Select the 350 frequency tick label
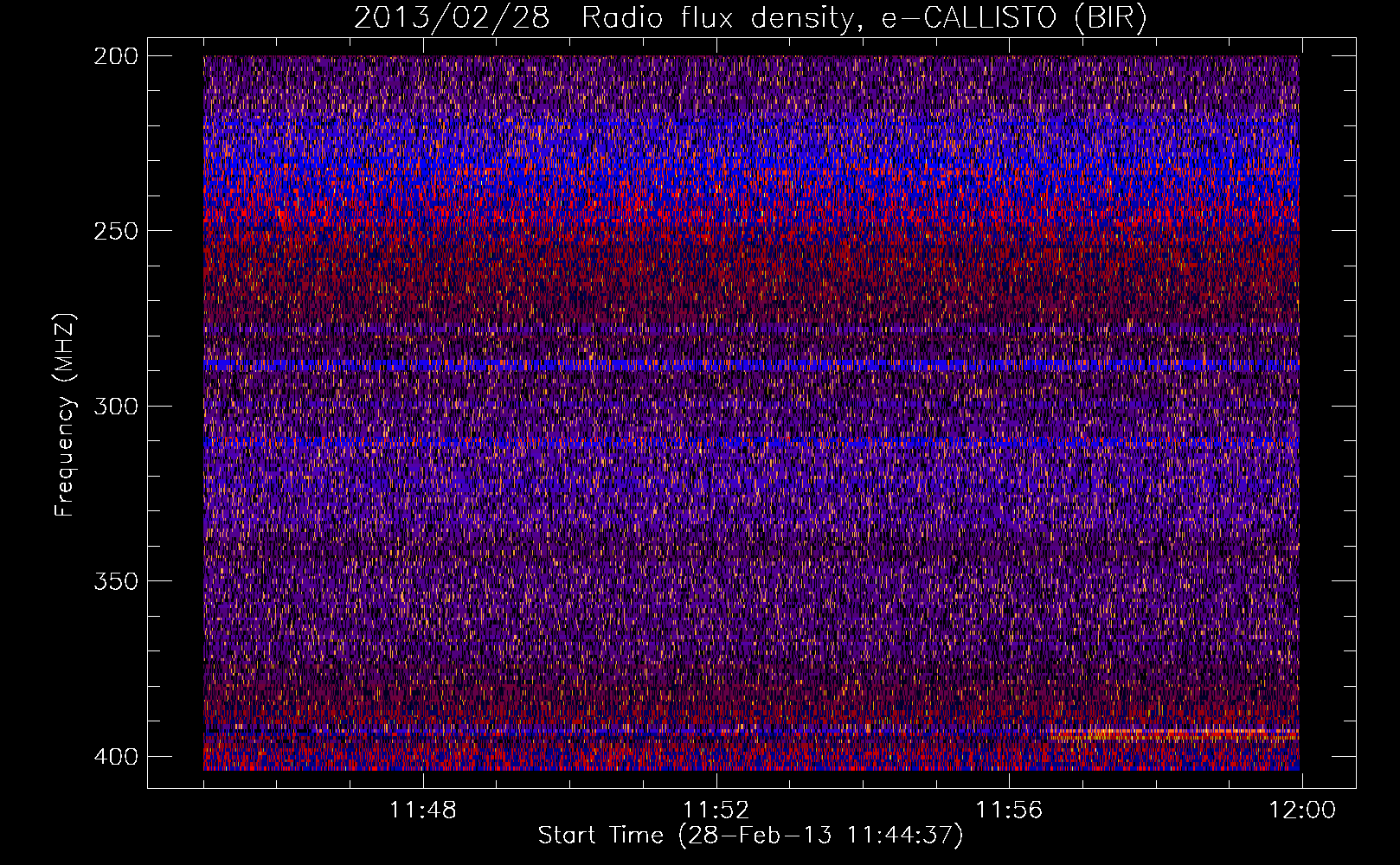Image resolution: width=1400 pixels, height=865 pixels. [115, 580]
